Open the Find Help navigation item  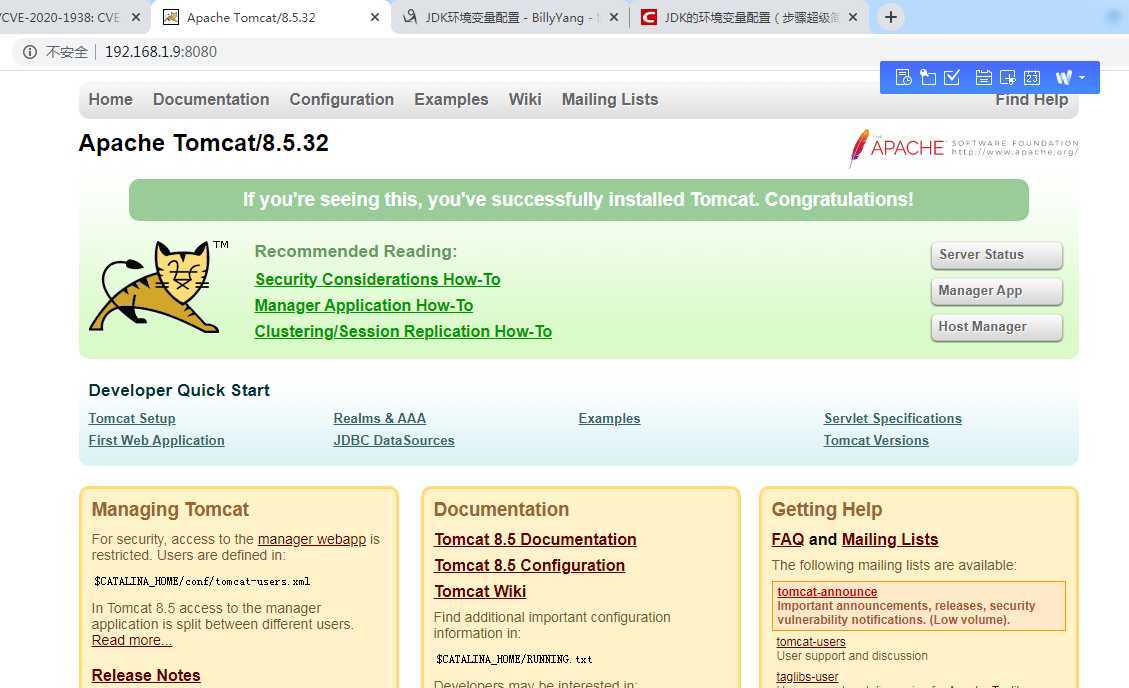click(x=1031, y=99)
